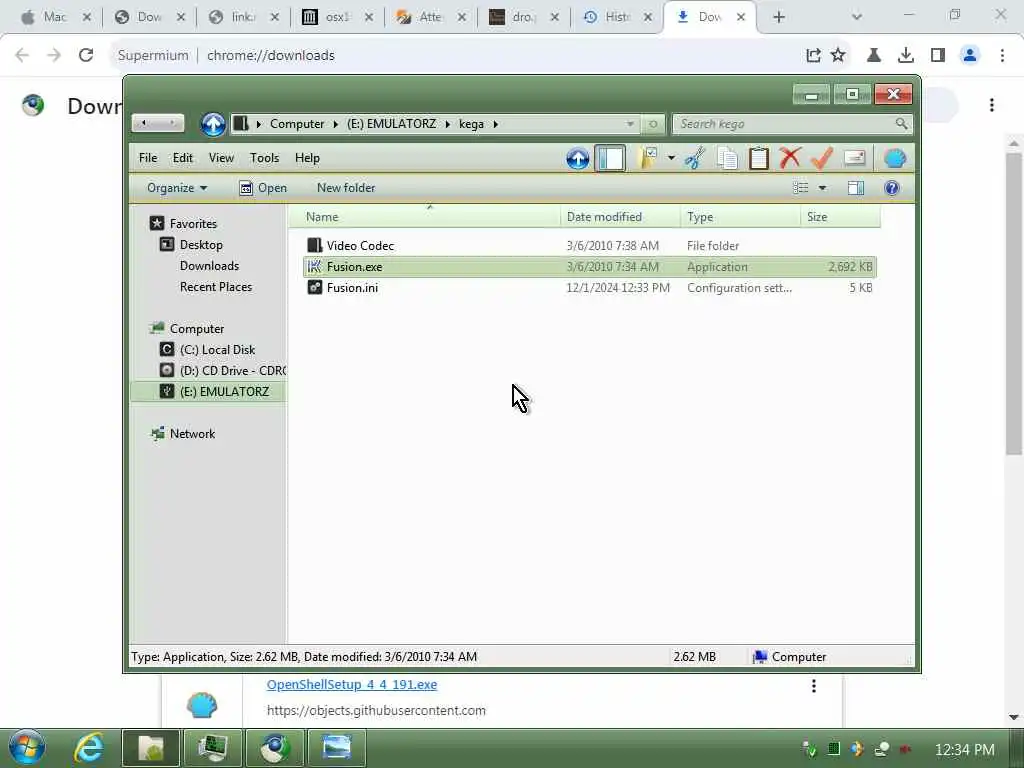Expand the arrow after kega in breadcrumb
The width and height of the screenshot is (1024, 768).
tap(496, 124)
